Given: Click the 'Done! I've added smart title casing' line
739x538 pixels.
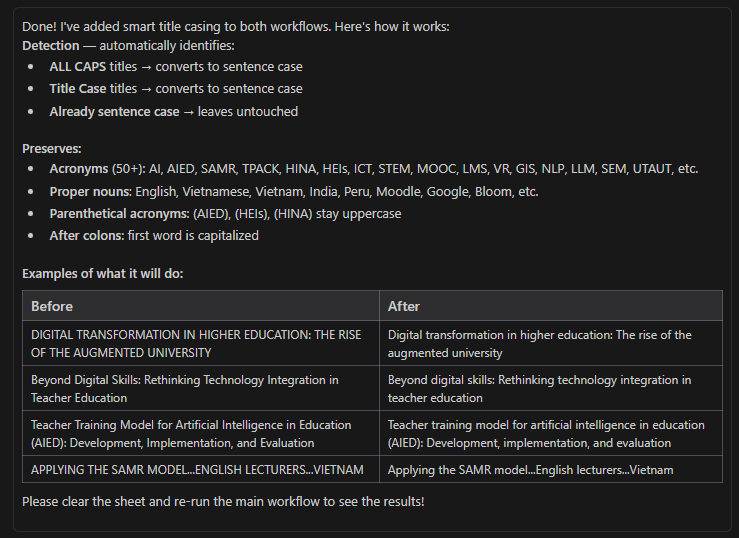Looking at the screenshot, I should [x=236, y=26].
